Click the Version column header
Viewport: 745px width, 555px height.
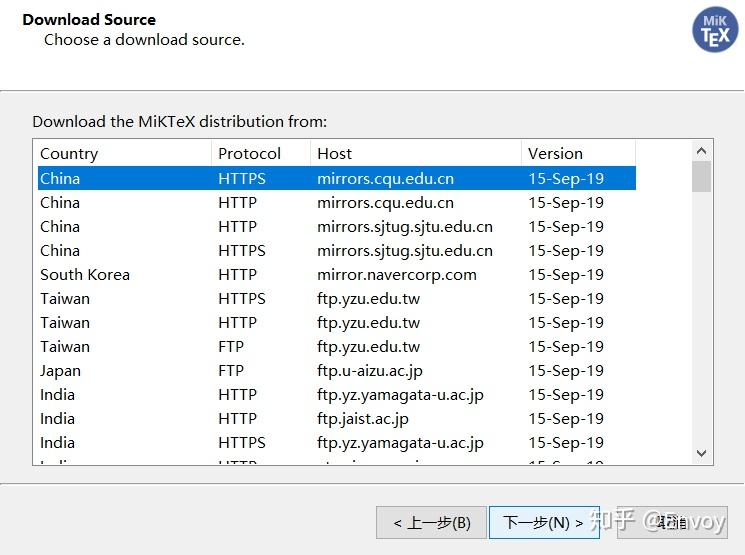coord(577,153)
